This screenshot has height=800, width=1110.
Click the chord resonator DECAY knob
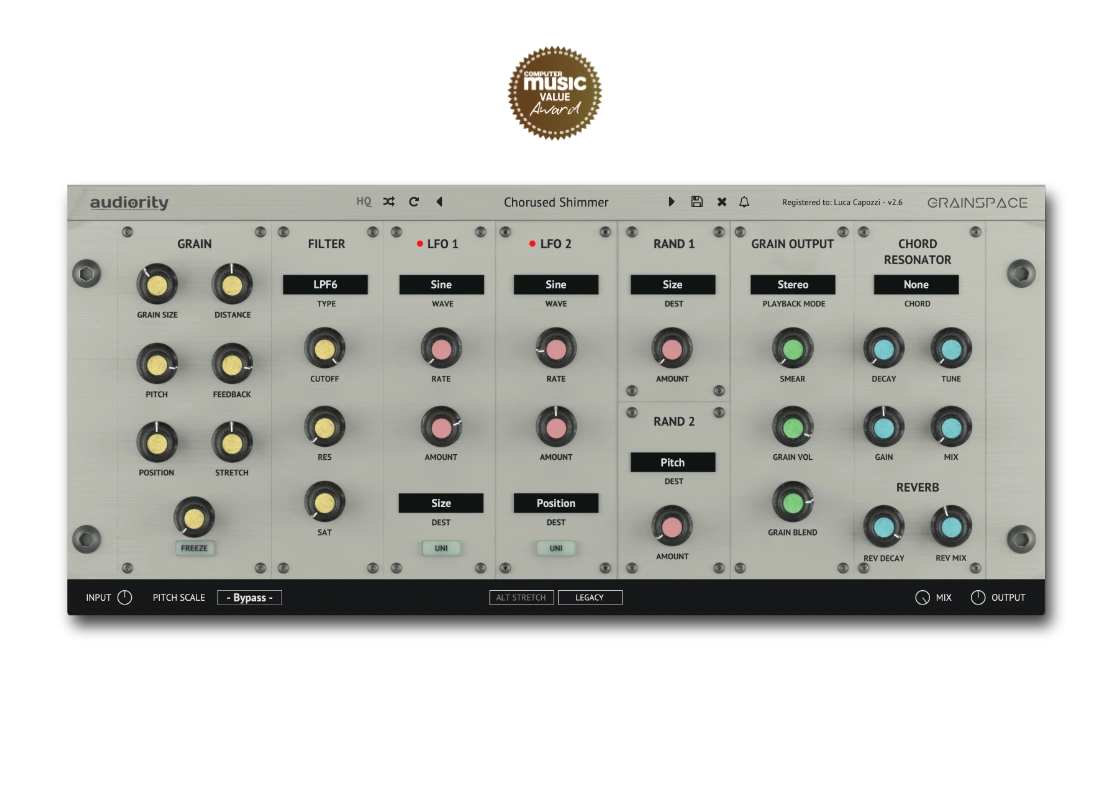[x=883, y=349]
